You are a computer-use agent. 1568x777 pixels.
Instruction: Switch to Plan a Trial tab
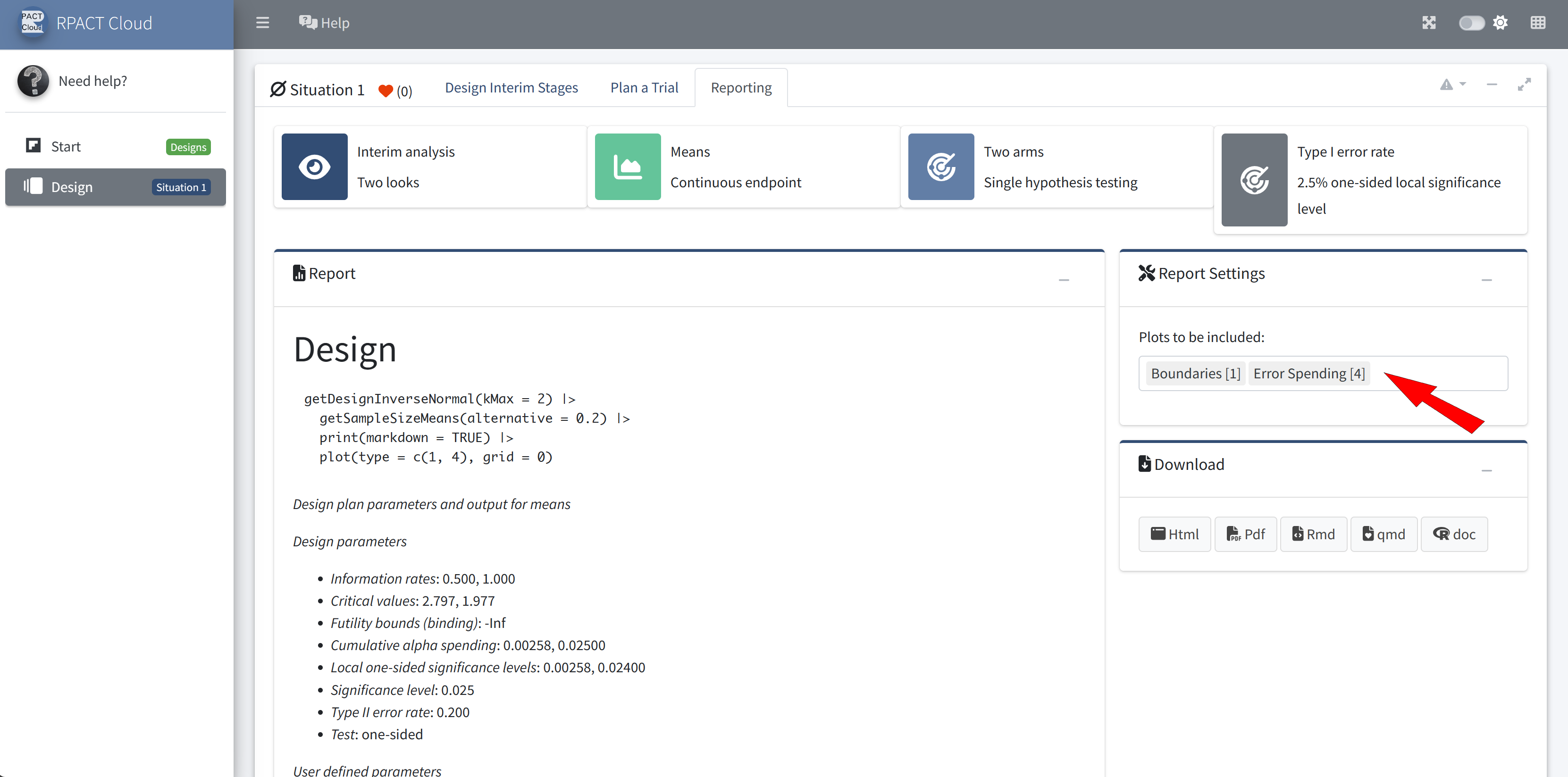pyautogui.click(x=644, y=88)
